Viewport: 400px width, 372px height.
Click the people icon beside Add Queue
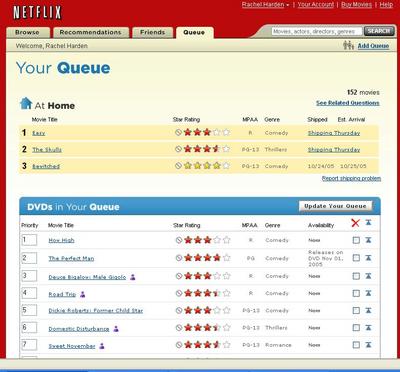click(348, 45)
